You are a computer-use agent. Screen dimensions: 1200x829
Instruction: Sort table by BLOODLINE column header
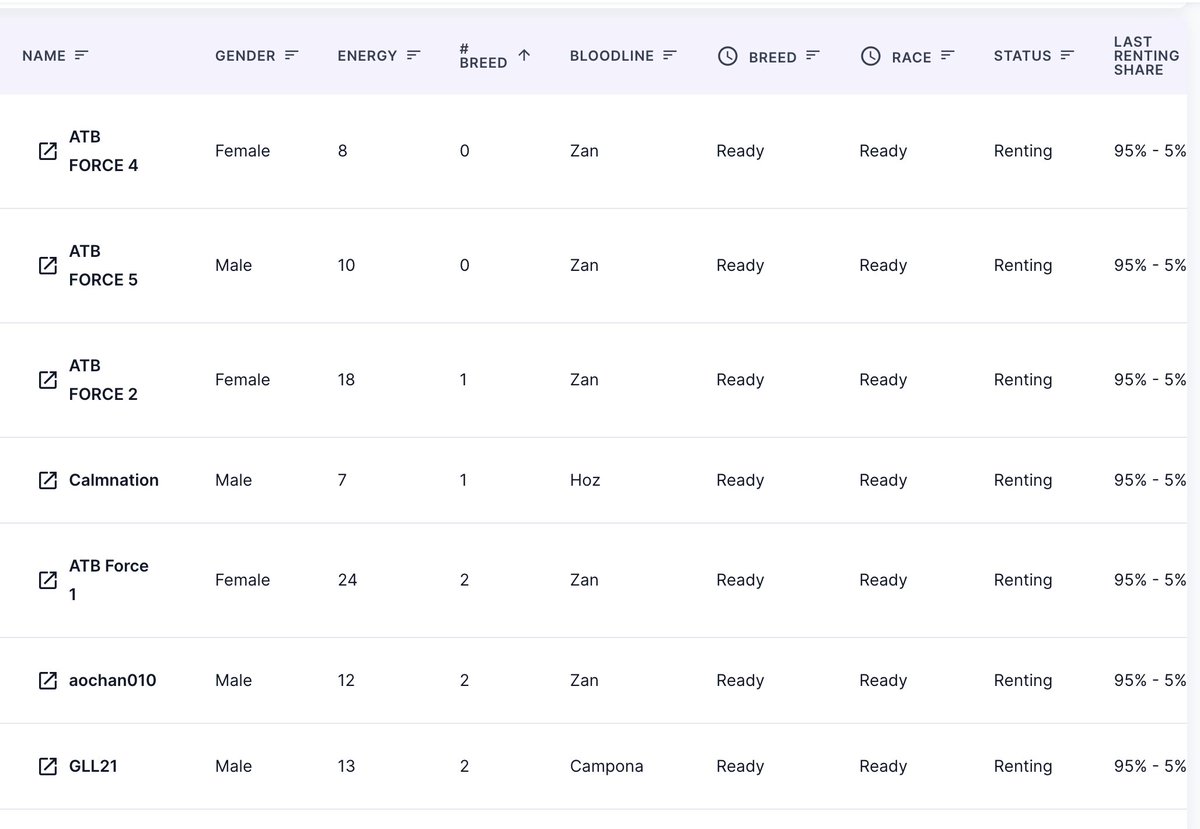click(612, 56)
